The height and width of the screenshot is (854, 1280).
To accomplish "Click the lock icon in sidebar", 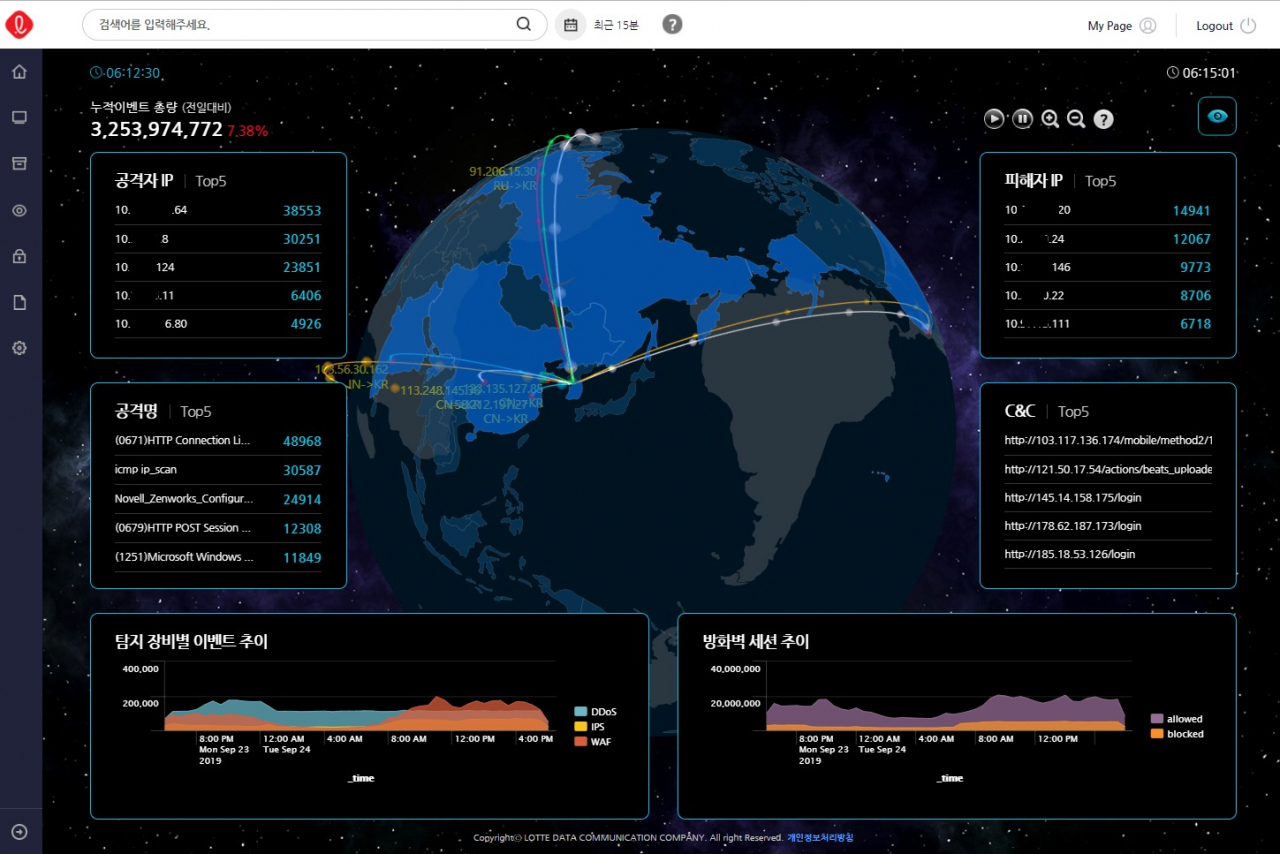I will (x=19, y=256).
